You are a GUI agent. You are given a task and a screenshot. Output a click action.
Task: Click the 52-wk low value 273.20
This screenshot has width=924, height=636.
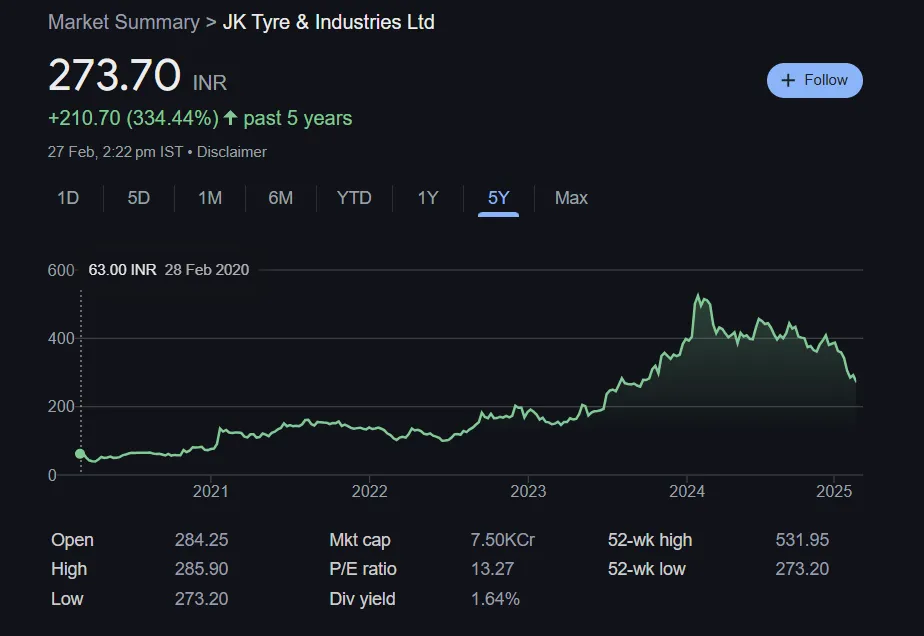coord(802,569)
